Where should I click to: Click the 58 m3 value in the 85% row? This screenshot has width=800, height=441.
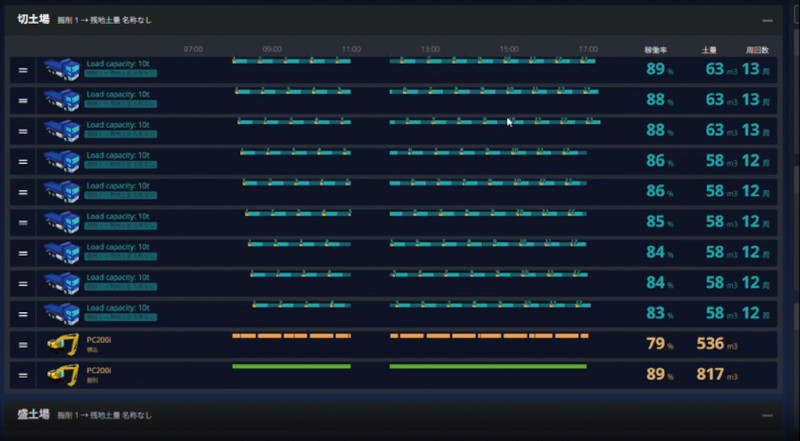(x=722, y=222)
